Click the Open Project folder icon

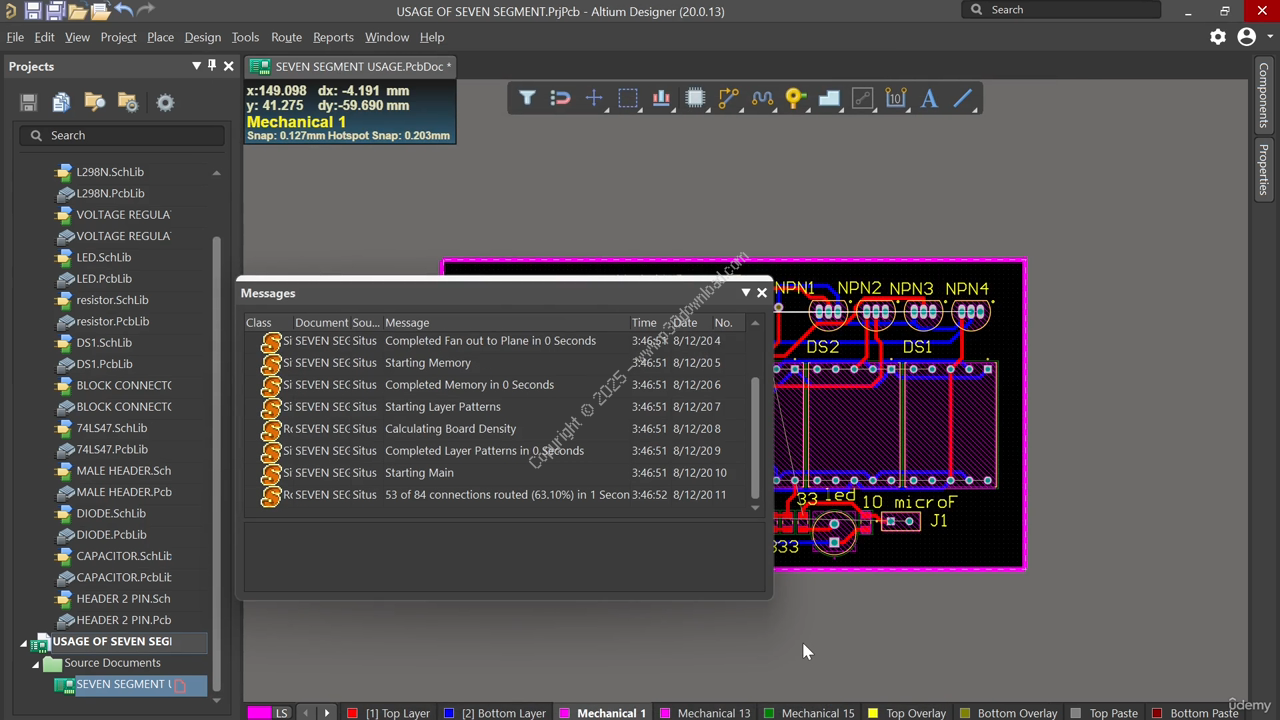tap(78, 11)
